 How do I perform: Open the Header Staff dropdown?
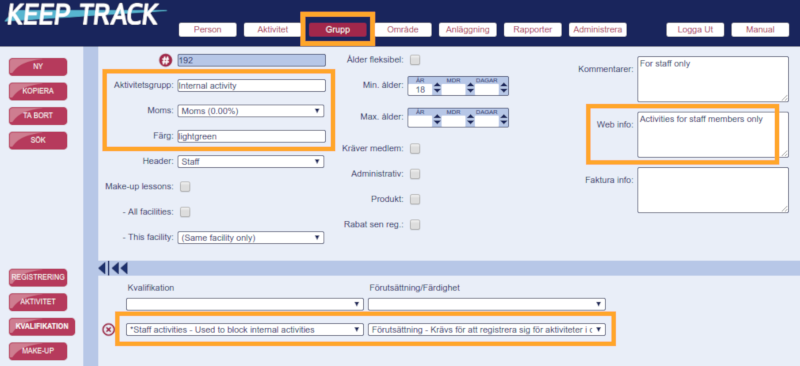(x=251, y=162)
